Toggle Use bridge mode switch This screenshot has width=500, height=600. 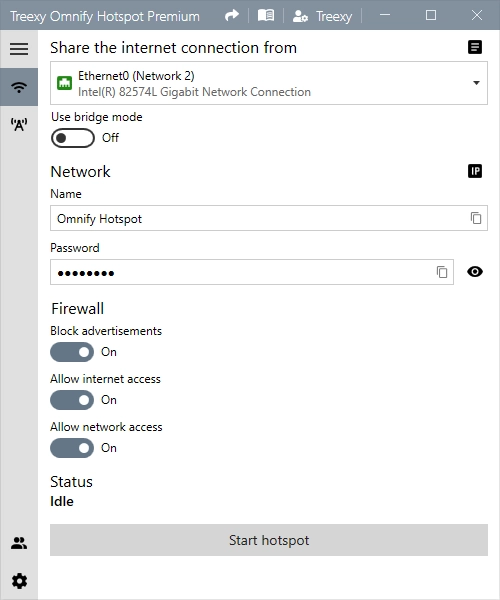73,138
